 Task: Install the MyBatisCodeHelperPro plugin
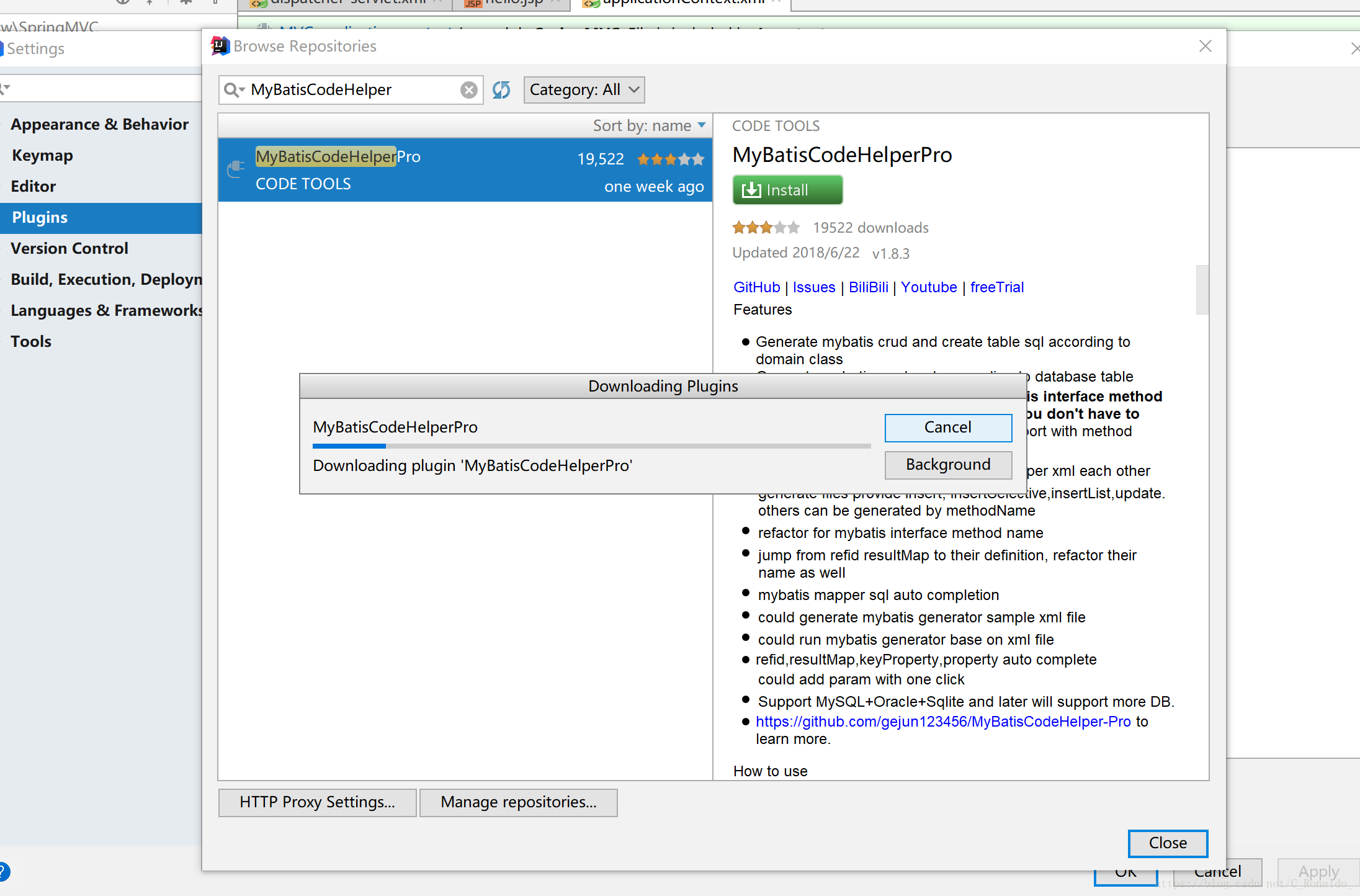tap(787, 190)
